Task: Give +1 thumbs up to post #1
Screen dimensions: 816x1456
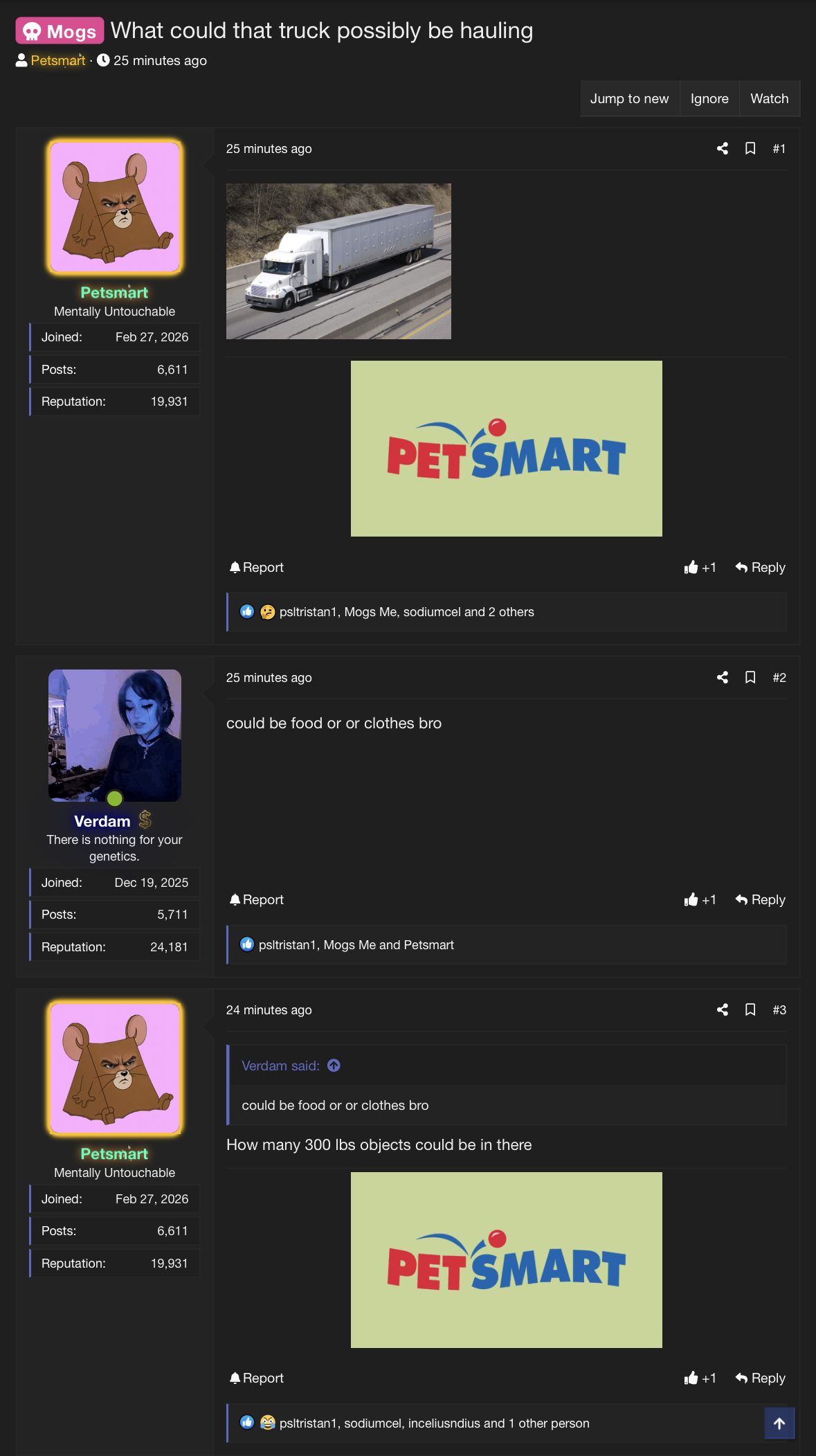Action: coord(700,567)
